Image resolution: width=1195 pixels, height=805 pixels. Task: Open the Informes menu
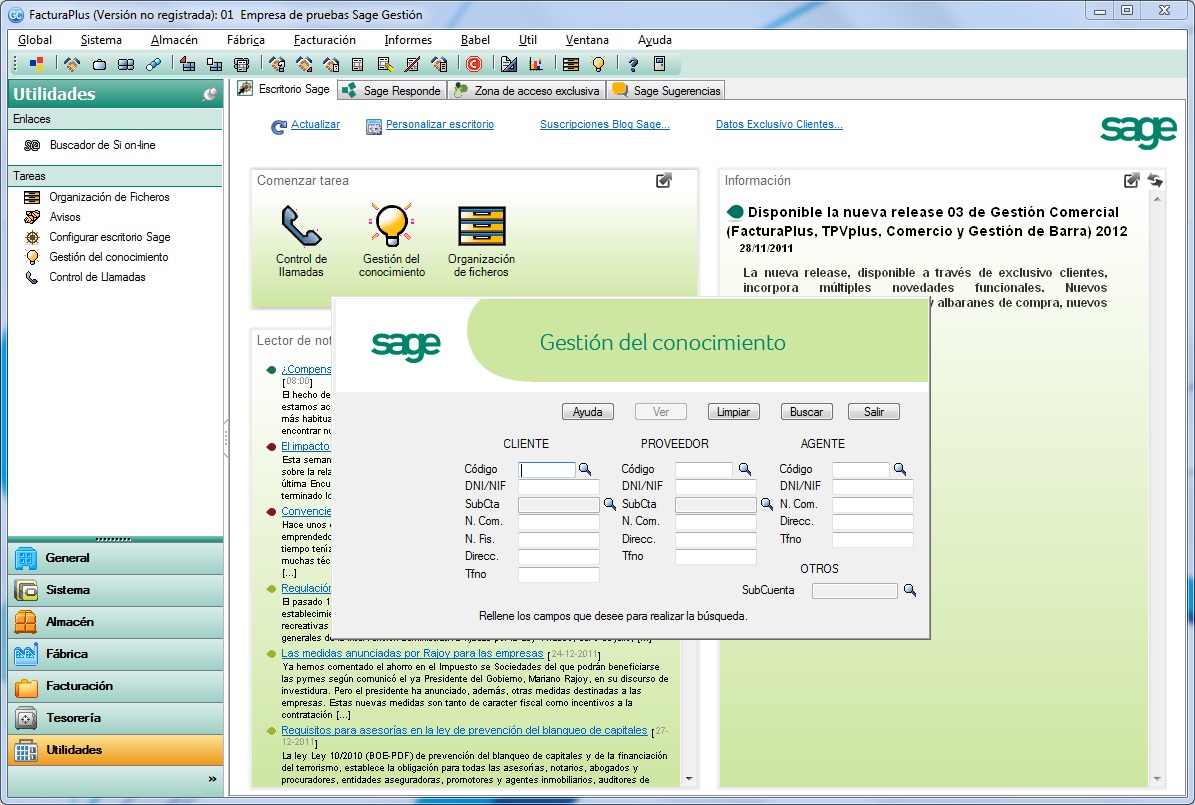(408, 40)
